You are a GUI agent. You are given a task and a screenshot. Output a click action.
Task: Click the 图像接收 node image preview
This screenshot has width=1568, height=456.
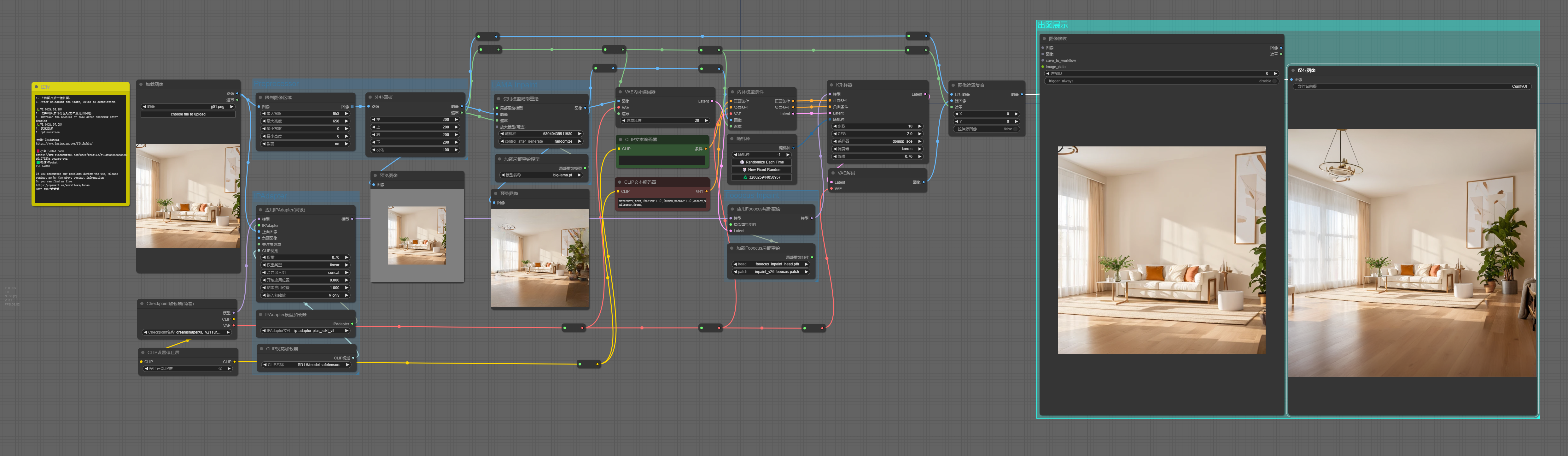(1161, 250)
